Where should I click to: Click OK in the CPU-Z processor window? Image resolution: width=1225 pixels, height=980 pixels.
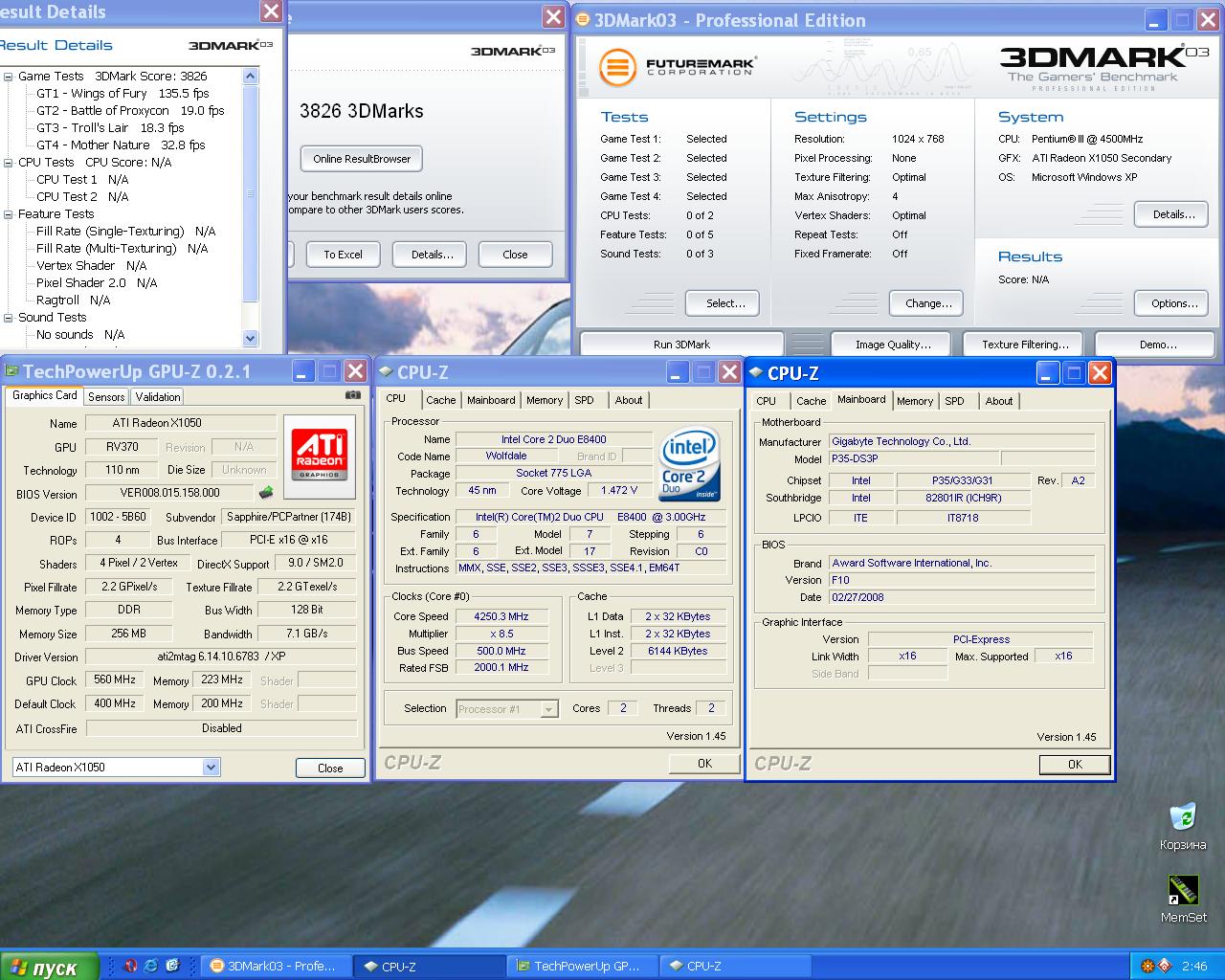pos(704,763)
